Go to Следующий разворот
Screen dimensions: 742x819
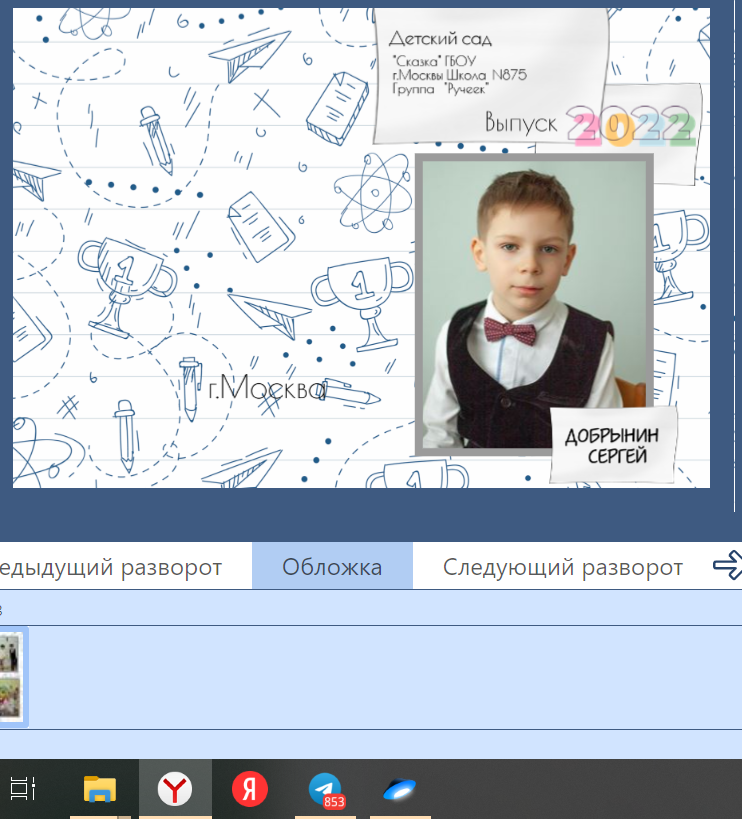(x=563, y=567)
